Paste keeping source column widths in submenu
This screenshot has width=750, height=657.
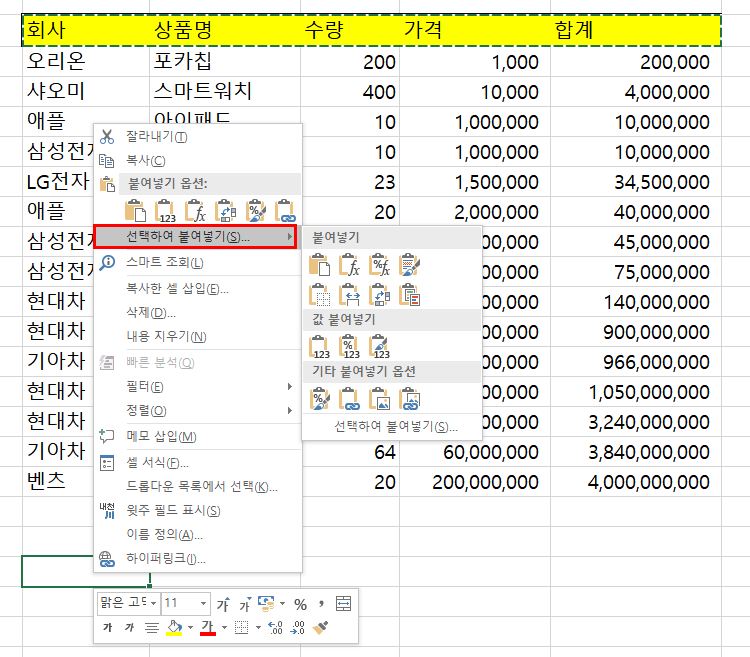click(349, 295)
